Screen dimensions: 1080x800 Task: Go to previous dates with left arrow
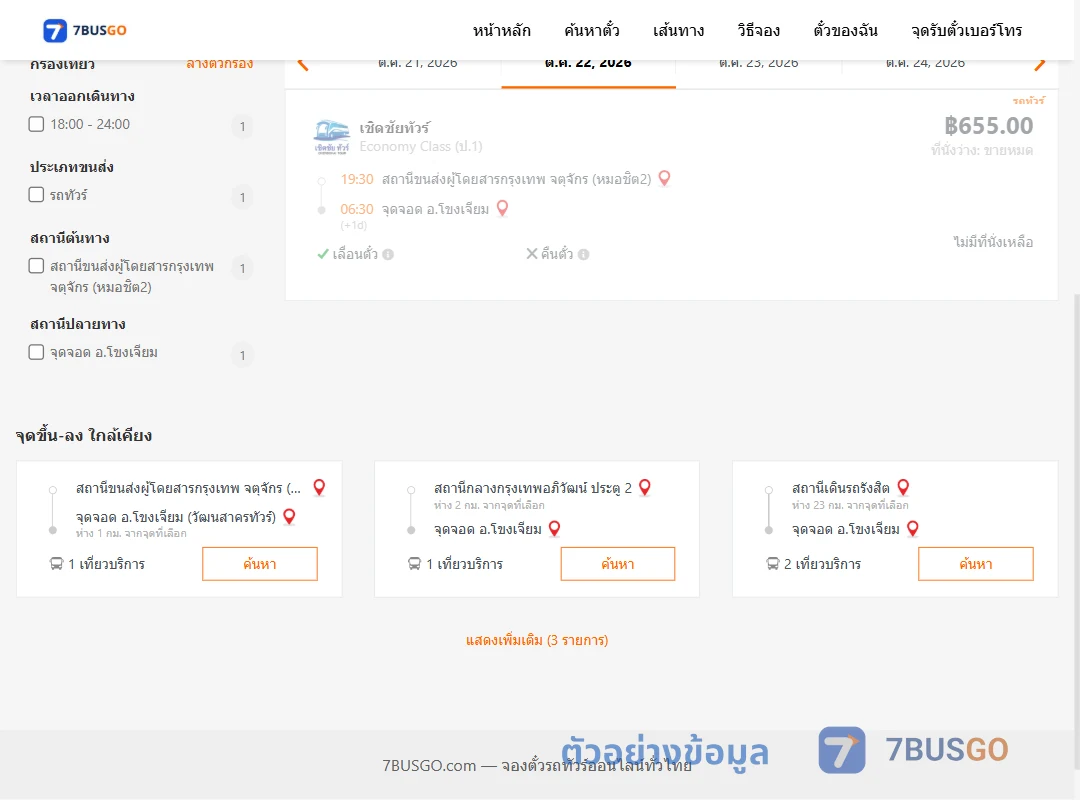pos(302,64)
